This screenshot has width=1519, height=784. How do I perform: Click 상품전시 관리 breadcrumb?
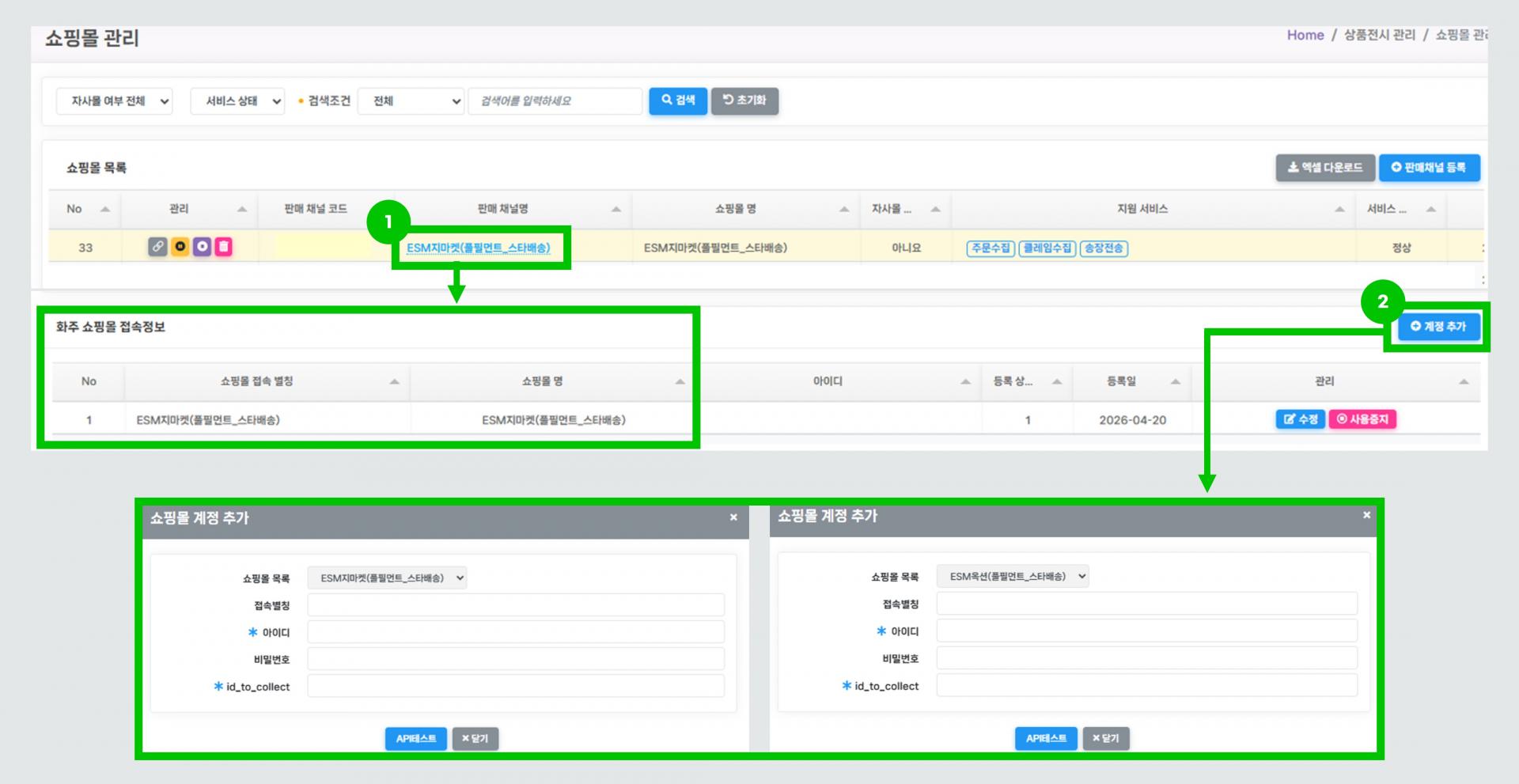[x=1380, y=35]
